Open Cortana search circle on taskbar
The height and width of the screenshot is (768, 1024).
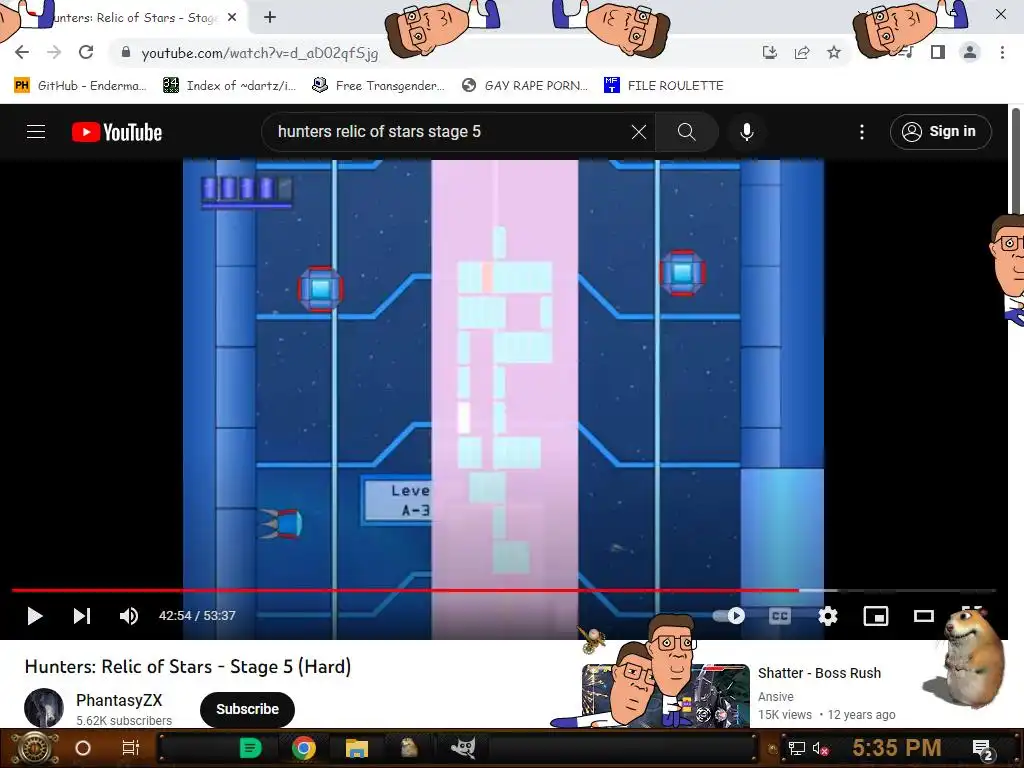pos(83,748)
